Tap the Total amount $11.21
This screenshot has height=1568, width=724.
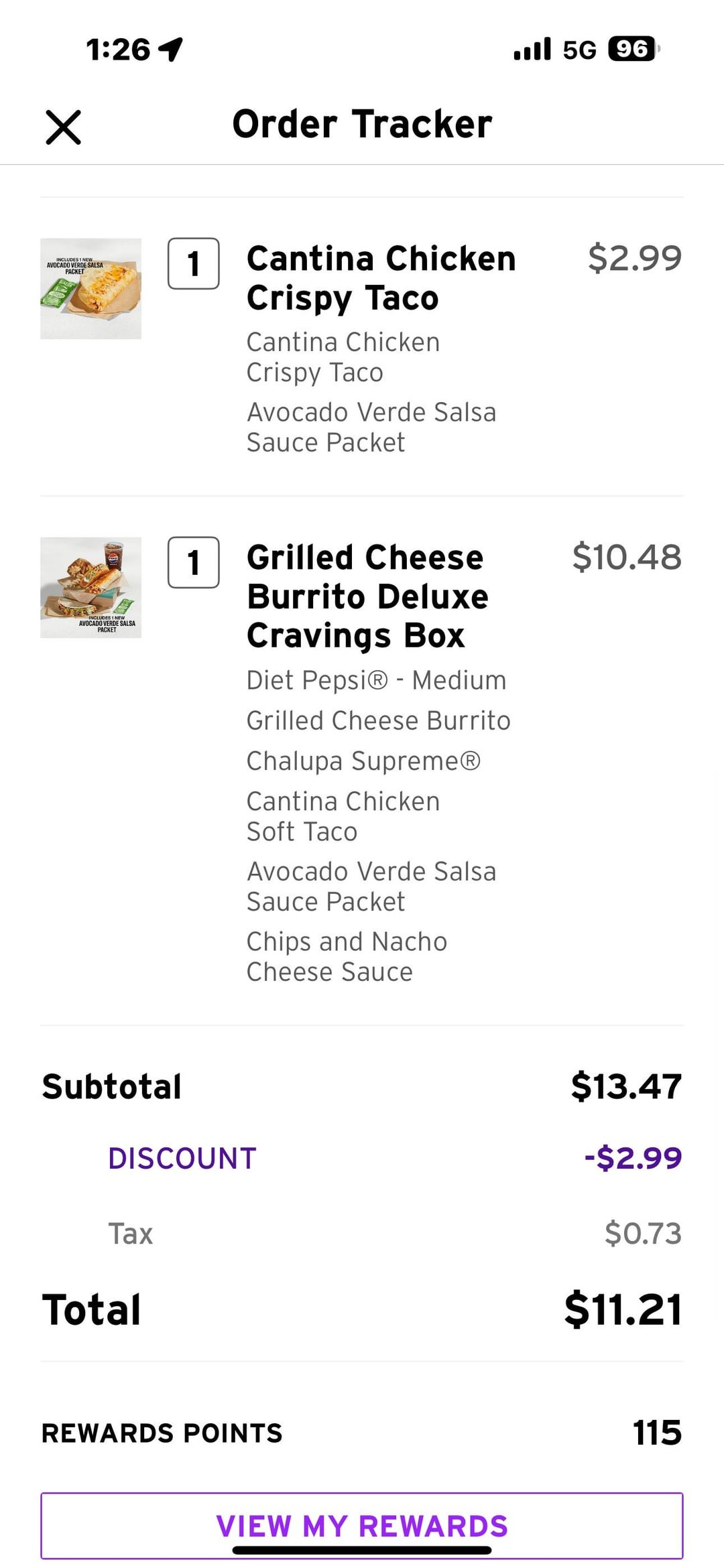(623, 1310)
